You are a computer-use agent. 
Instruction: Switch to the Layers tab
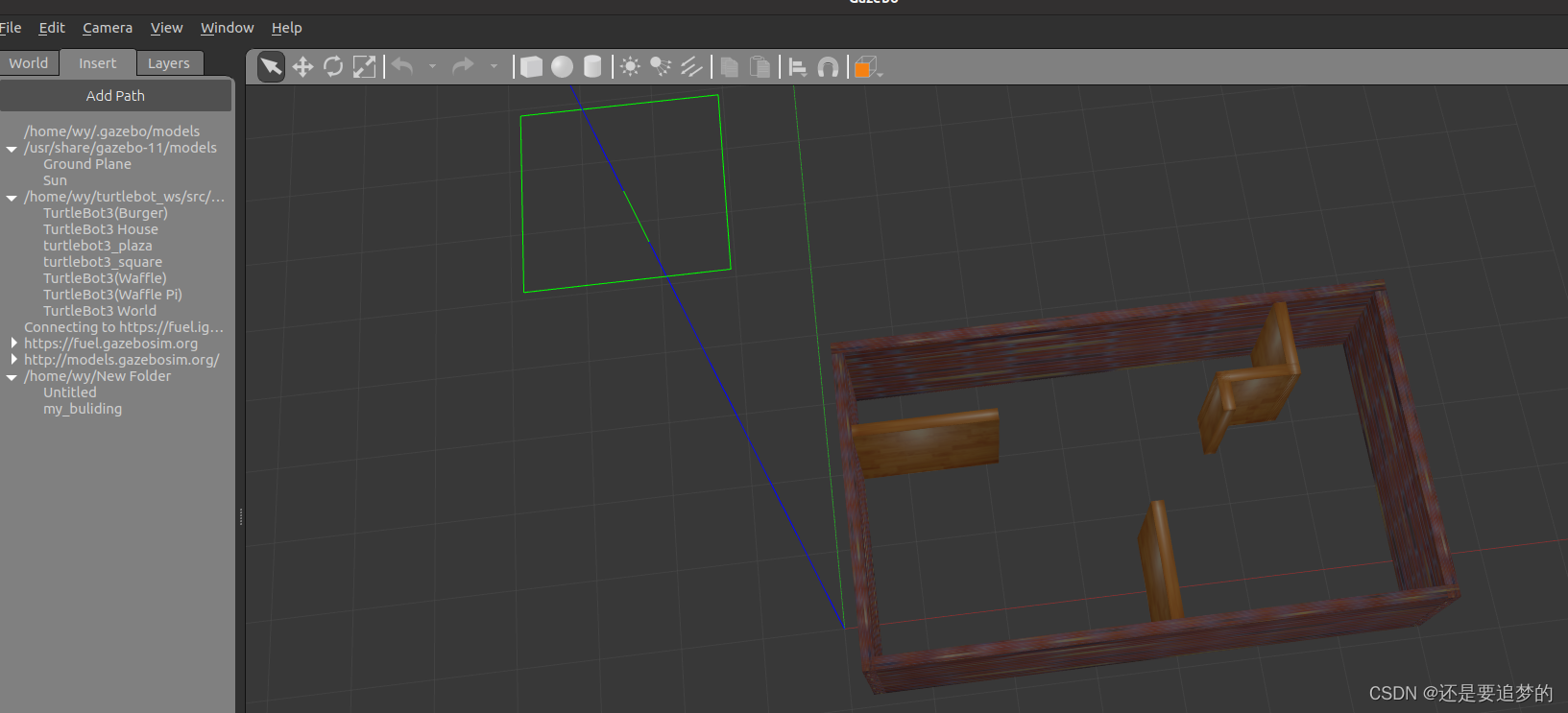(169, 62)
